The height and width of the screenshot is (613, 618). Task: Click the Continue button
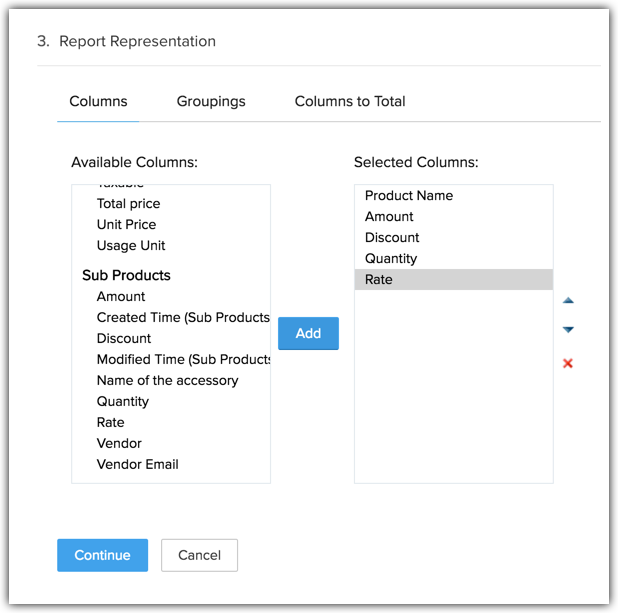(x=102, y=555)
